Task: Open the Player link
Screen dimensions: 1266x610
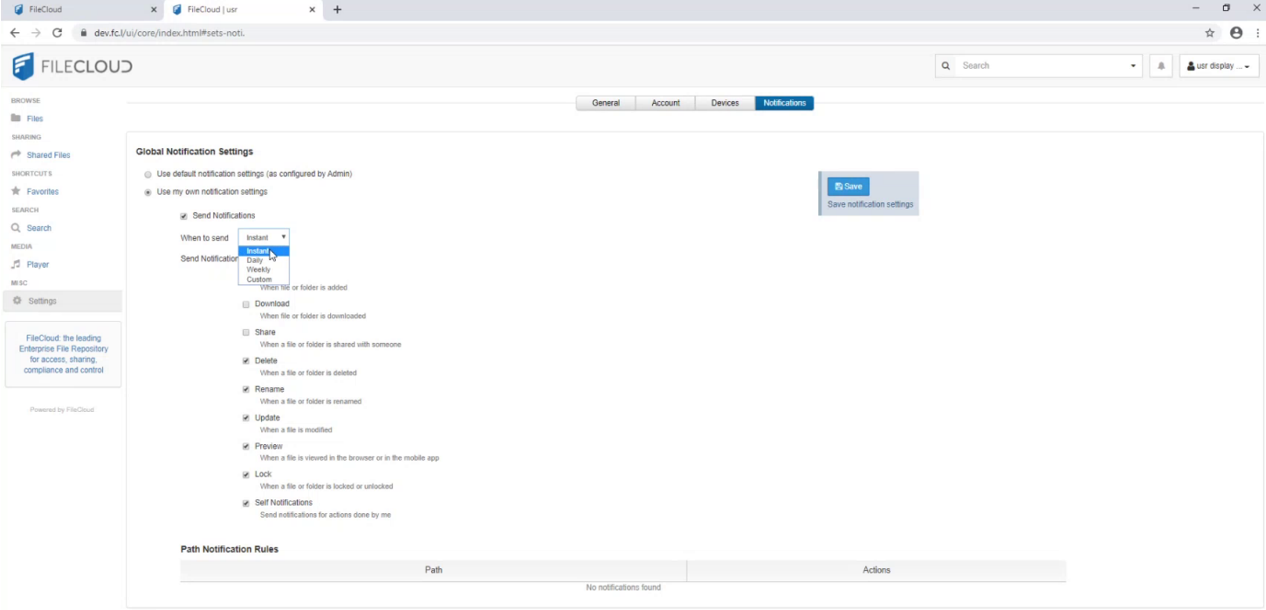Action: coord(38,265)
